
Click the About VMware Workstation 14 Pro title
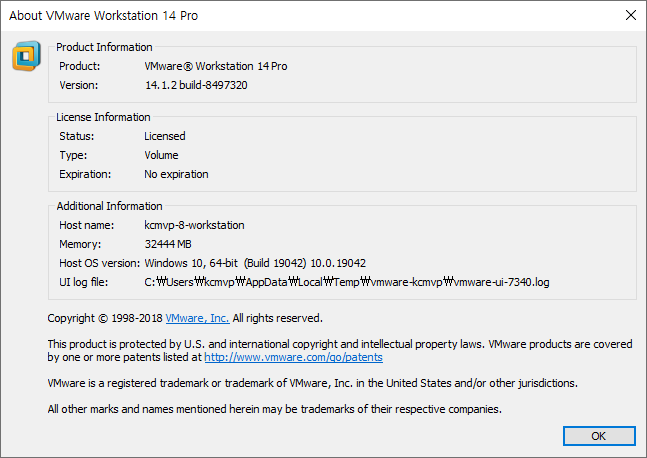pyautogui.click(x=104, y=16)
